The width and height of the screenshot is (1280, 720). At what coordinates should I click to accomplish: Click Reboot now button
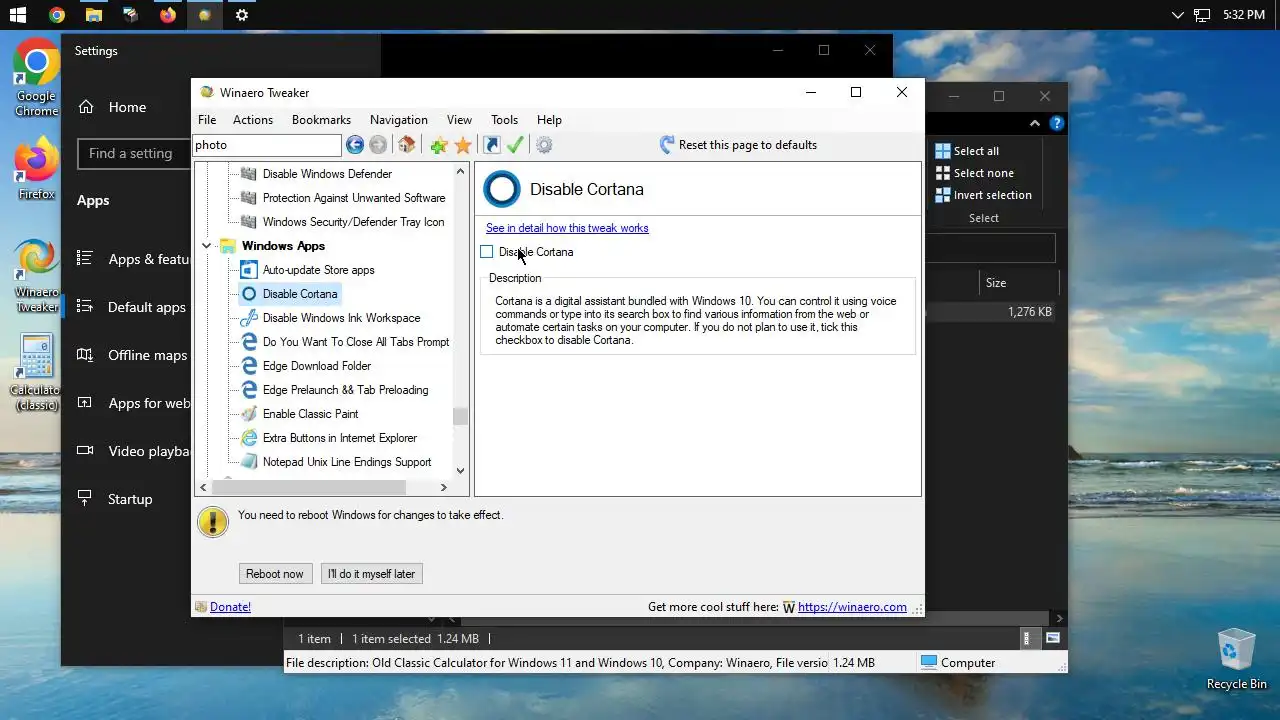click(275, 574)
